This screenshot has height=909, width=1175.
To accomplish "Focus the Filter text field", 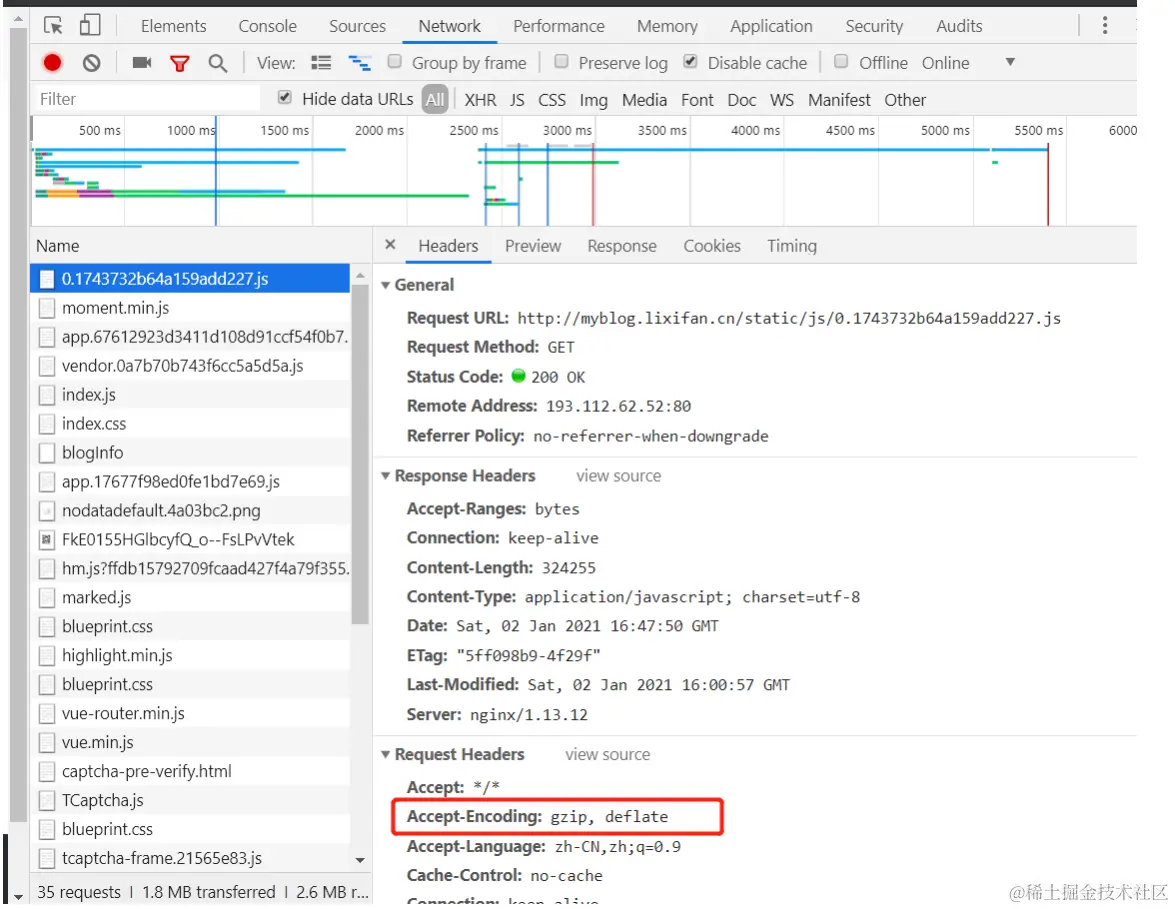I will [x=147, y=99].
